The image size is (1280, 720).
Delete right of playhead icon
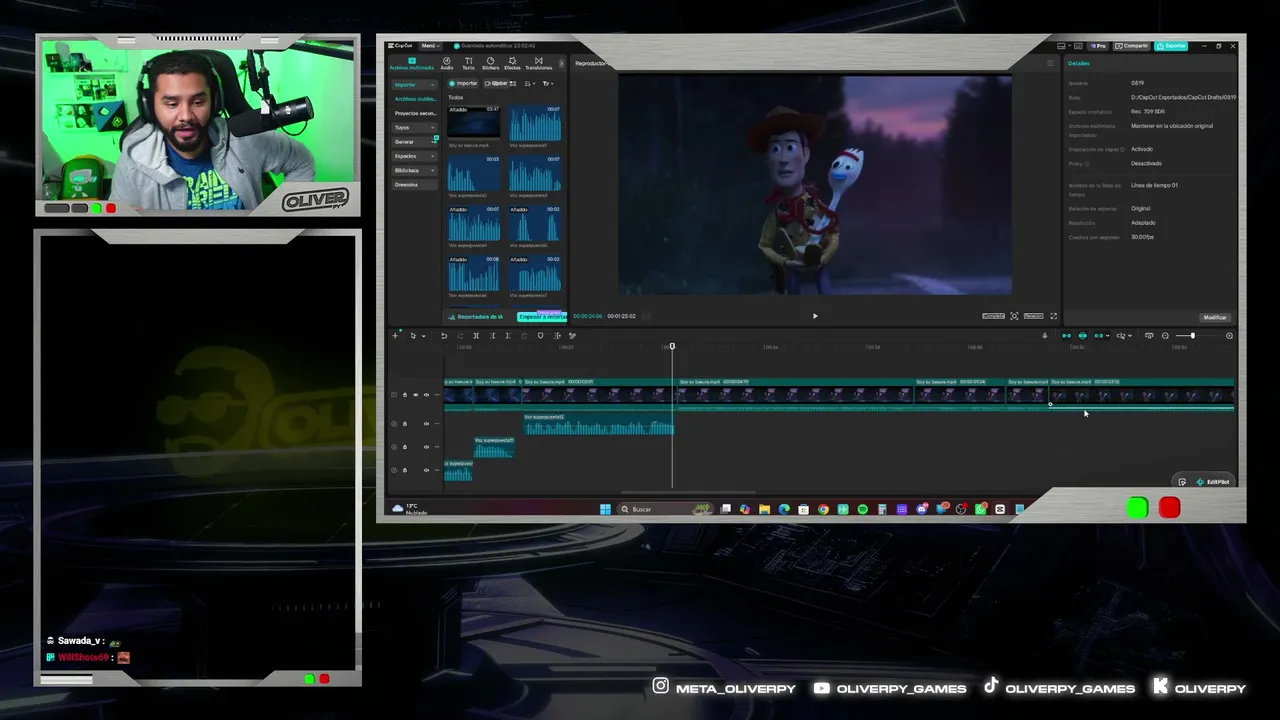coord(508,336)
